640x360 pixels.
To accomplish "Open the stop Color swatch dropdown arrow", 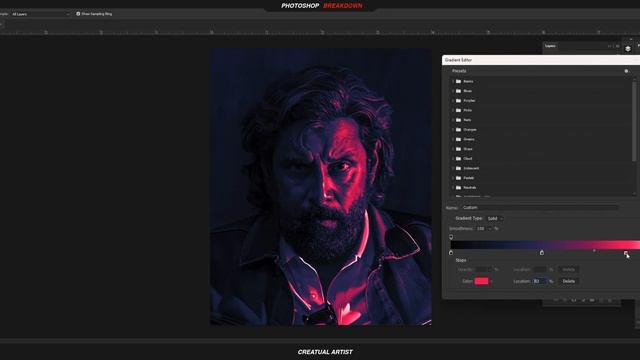I will [x=491, y=281].
